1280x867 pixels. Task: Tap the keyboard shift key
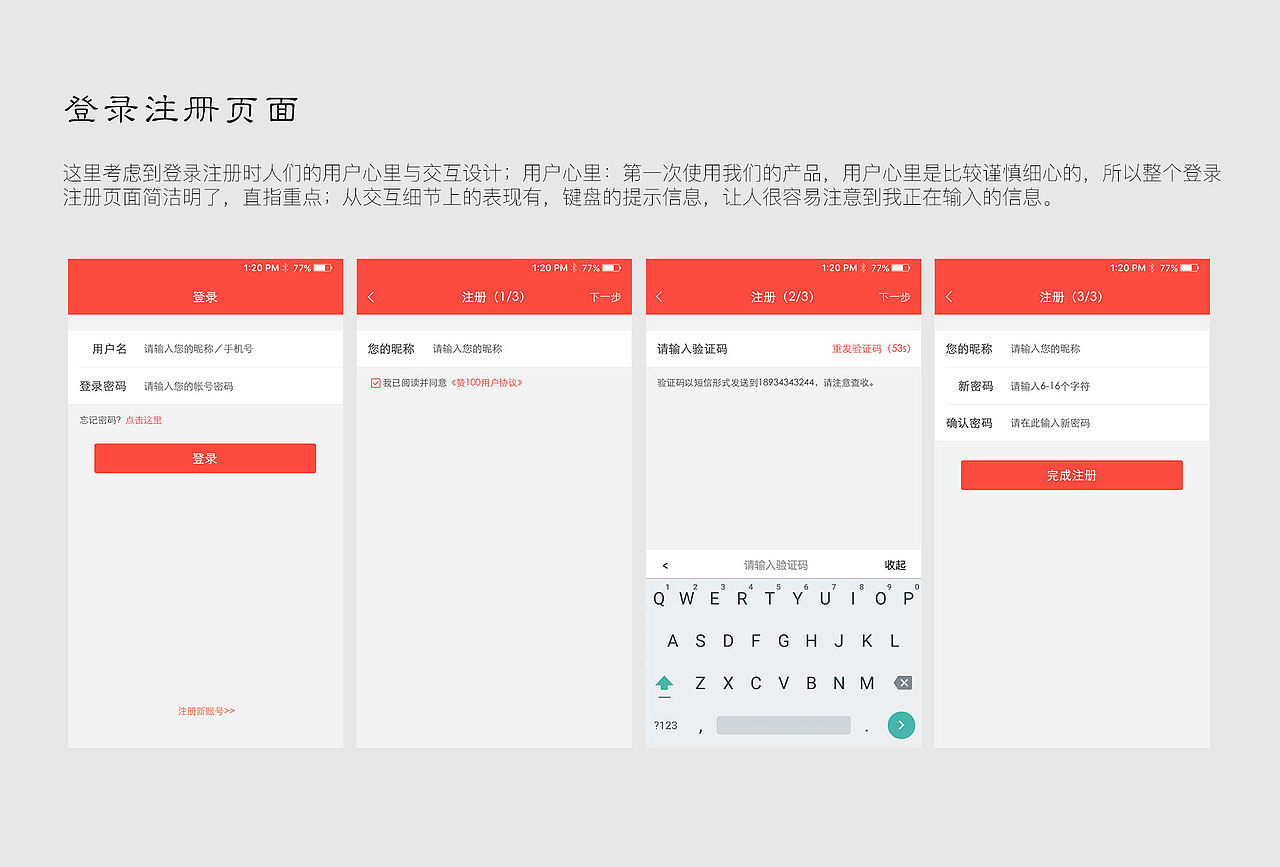tap(664, 685)
